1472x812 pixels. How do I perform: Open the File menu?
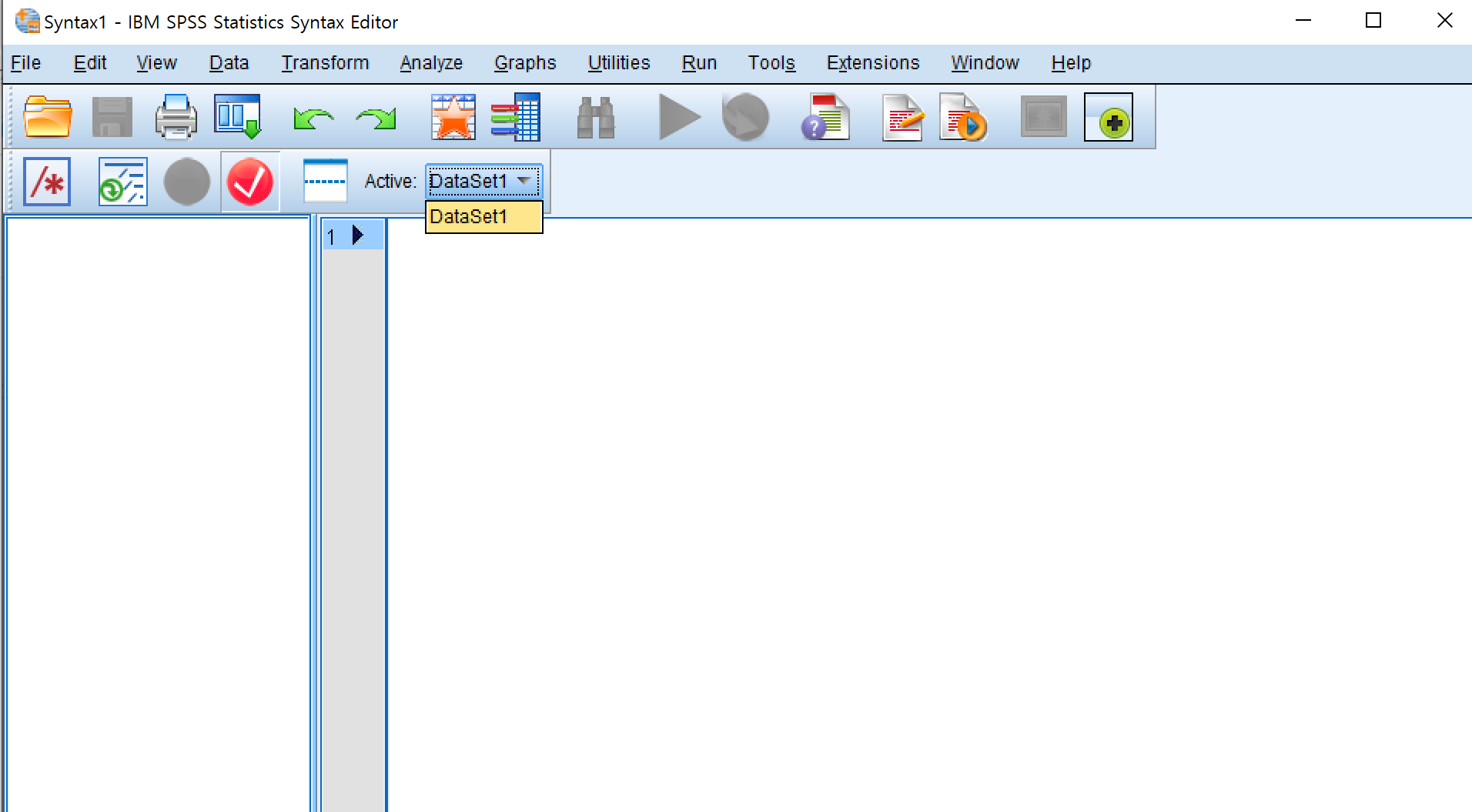26,63
